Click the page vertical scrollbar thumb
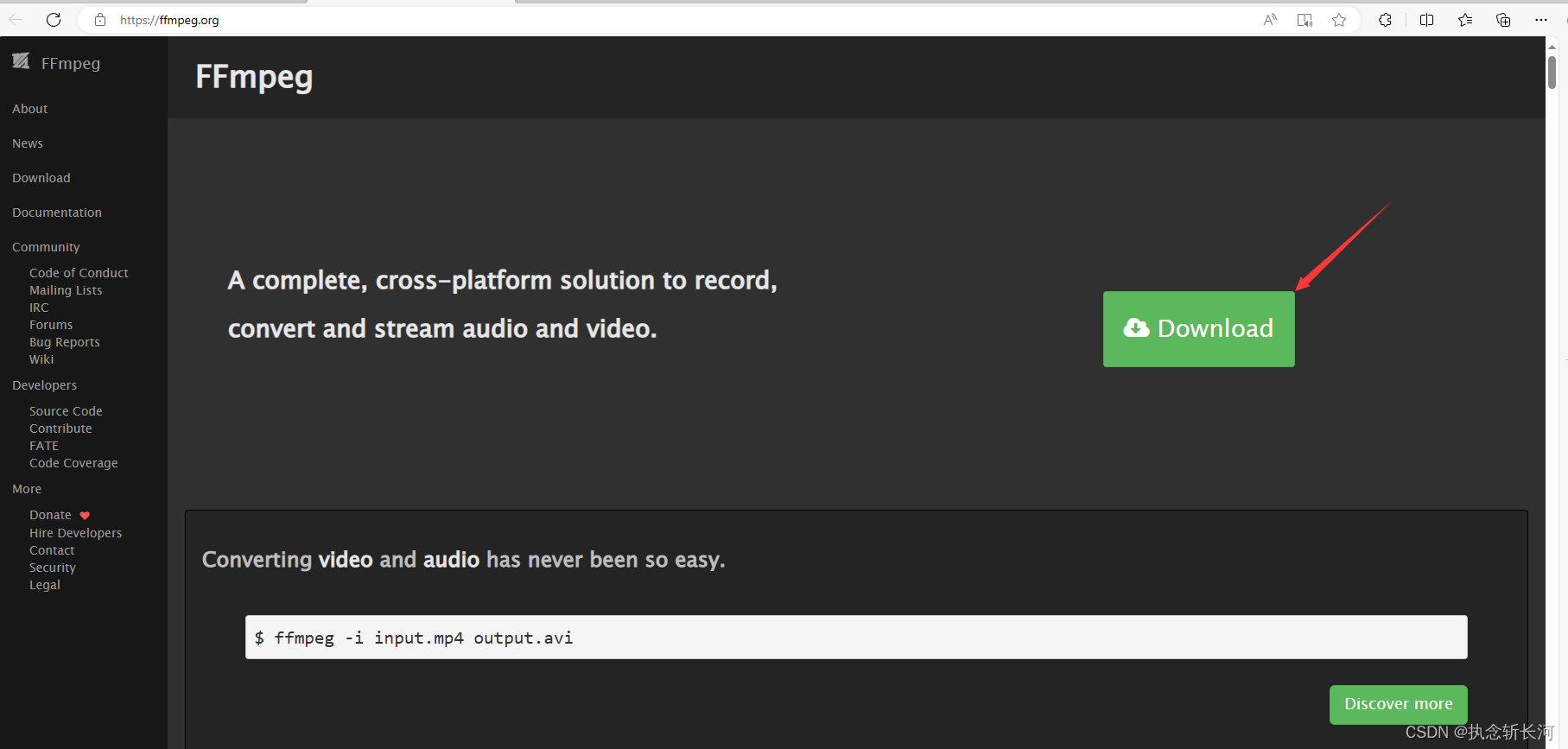 pos(1552,73)
